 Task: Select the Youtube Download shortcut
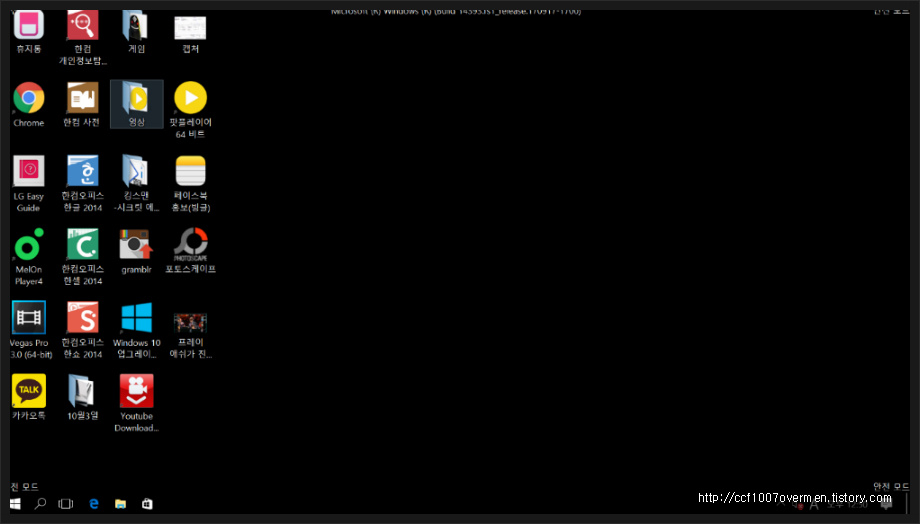[137, 391]
